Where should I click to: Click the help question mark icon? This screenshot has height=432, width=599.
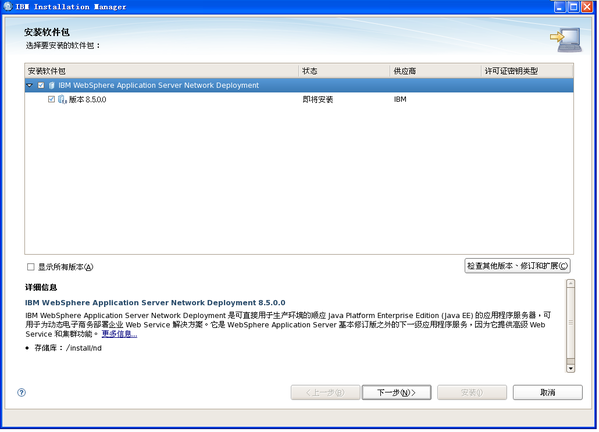(22, 392)
